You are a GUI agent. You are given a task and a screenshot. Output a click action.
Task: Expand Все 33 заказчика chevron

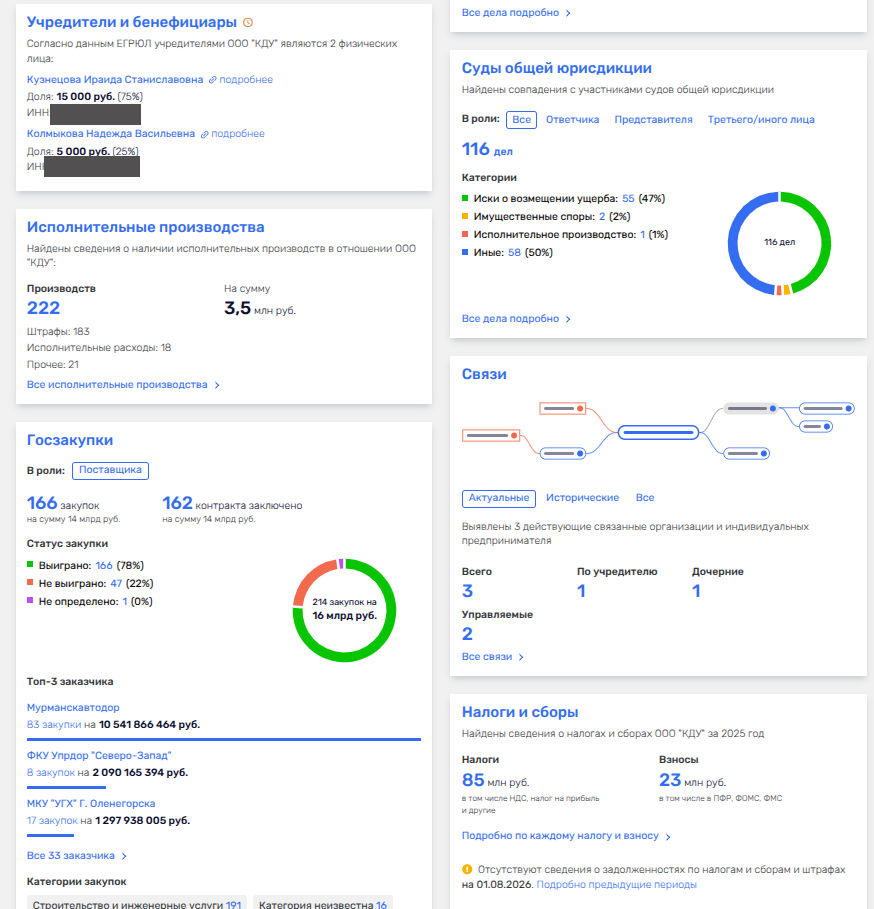pos(124,856)
